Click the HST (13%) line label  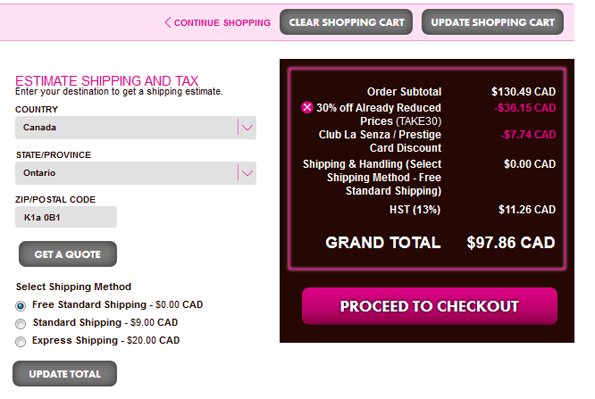415,210
